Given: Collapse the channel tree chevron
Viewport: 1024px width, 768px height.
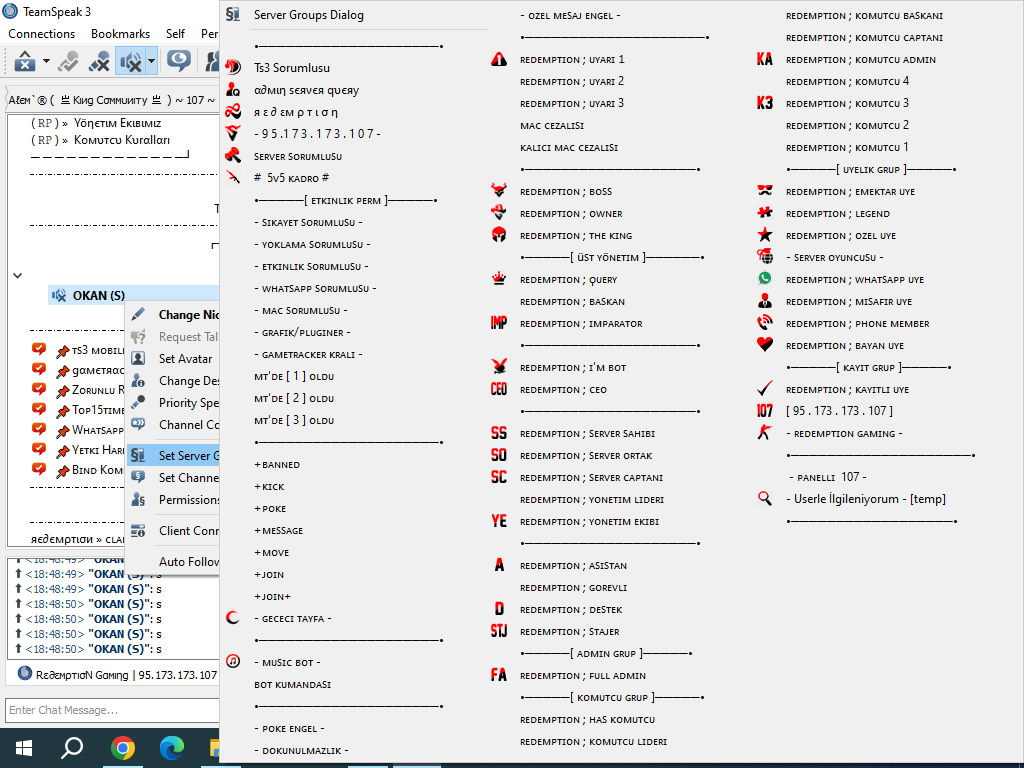Looking at the screenshot, I should [x=18, y=276].
